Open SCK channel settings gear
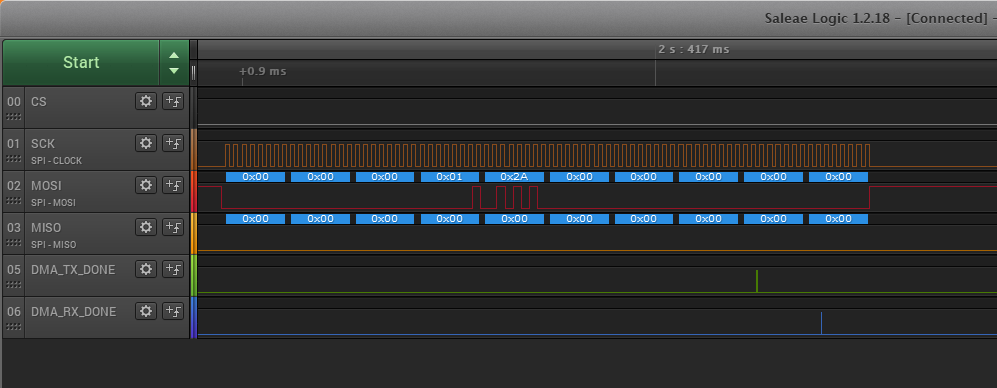Screen dimensions: 997x388 point(146,143)
